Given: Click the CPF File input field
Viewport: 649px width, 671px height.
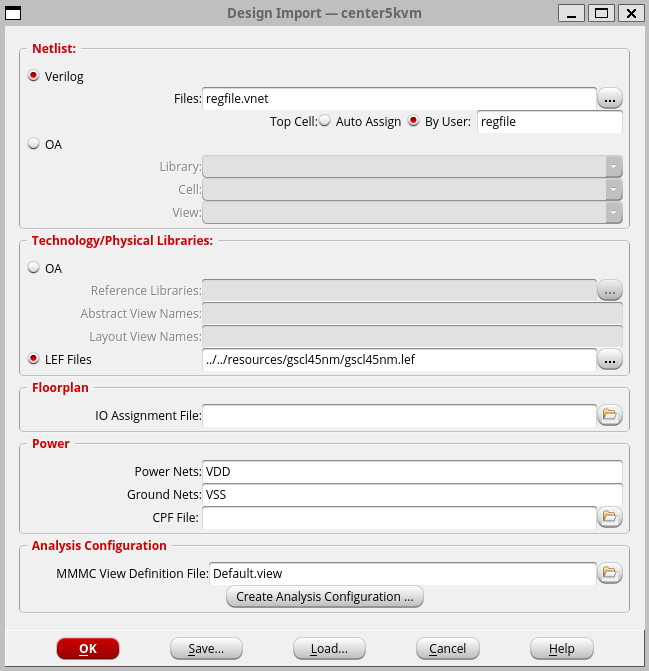Looking at the screenshot, I should [399, 518].
